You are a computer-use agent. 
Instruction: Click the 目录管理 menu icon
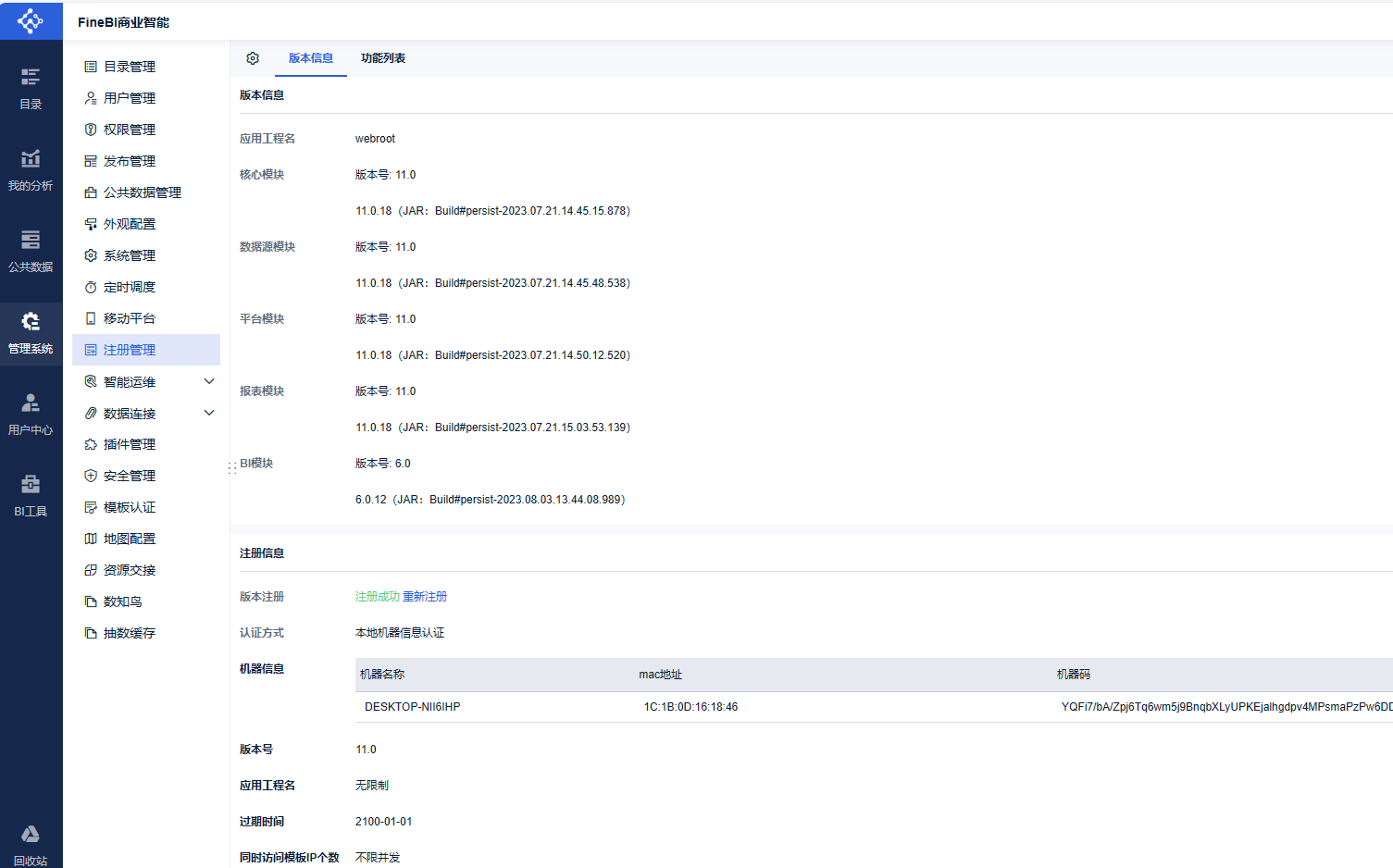pos(91,67)
